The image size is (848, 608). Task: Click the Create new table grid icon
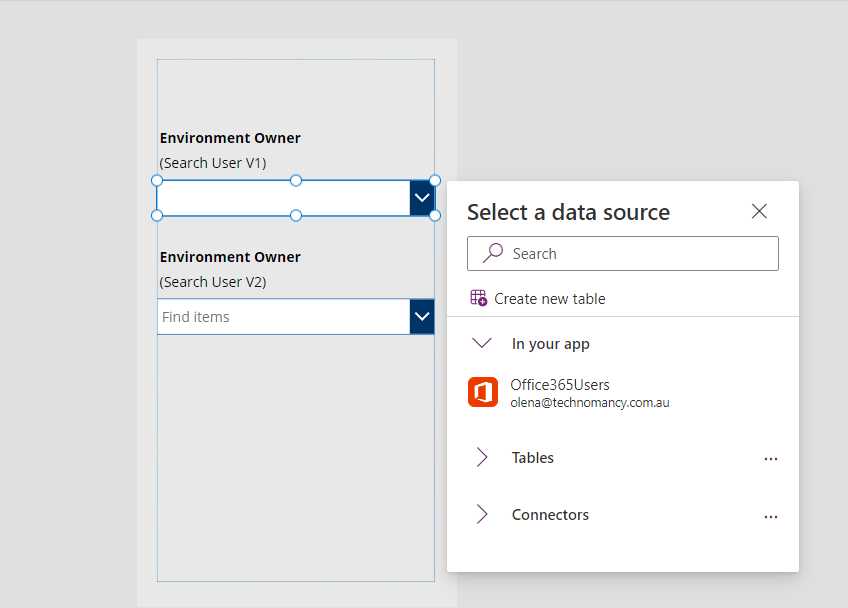point(479,298)
